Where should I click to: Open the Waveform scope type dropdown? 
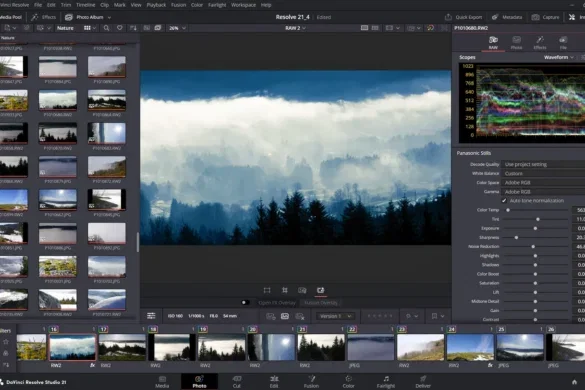[x=559, y=57]
